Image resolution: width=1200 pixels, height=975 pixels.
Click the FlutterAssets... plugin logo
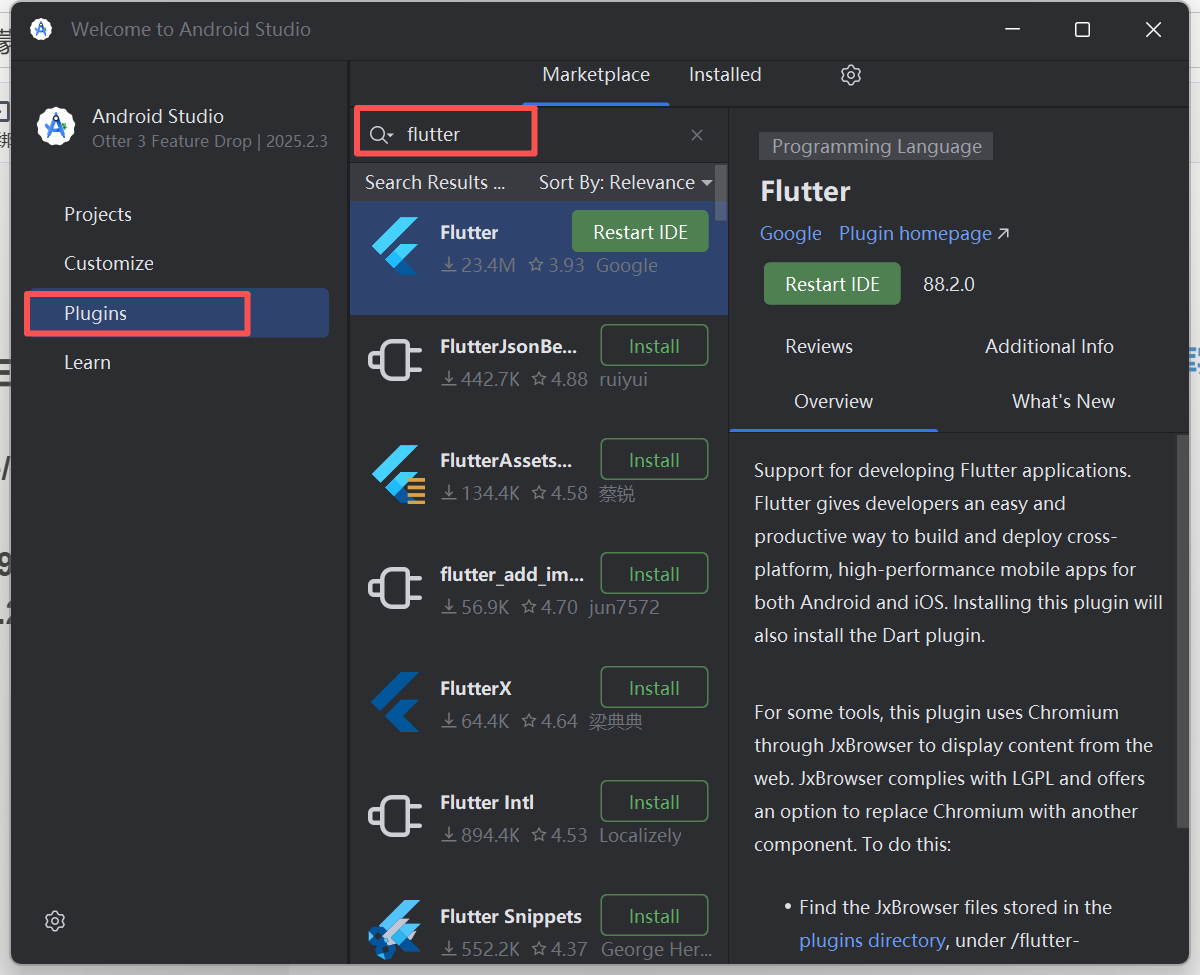398,474
